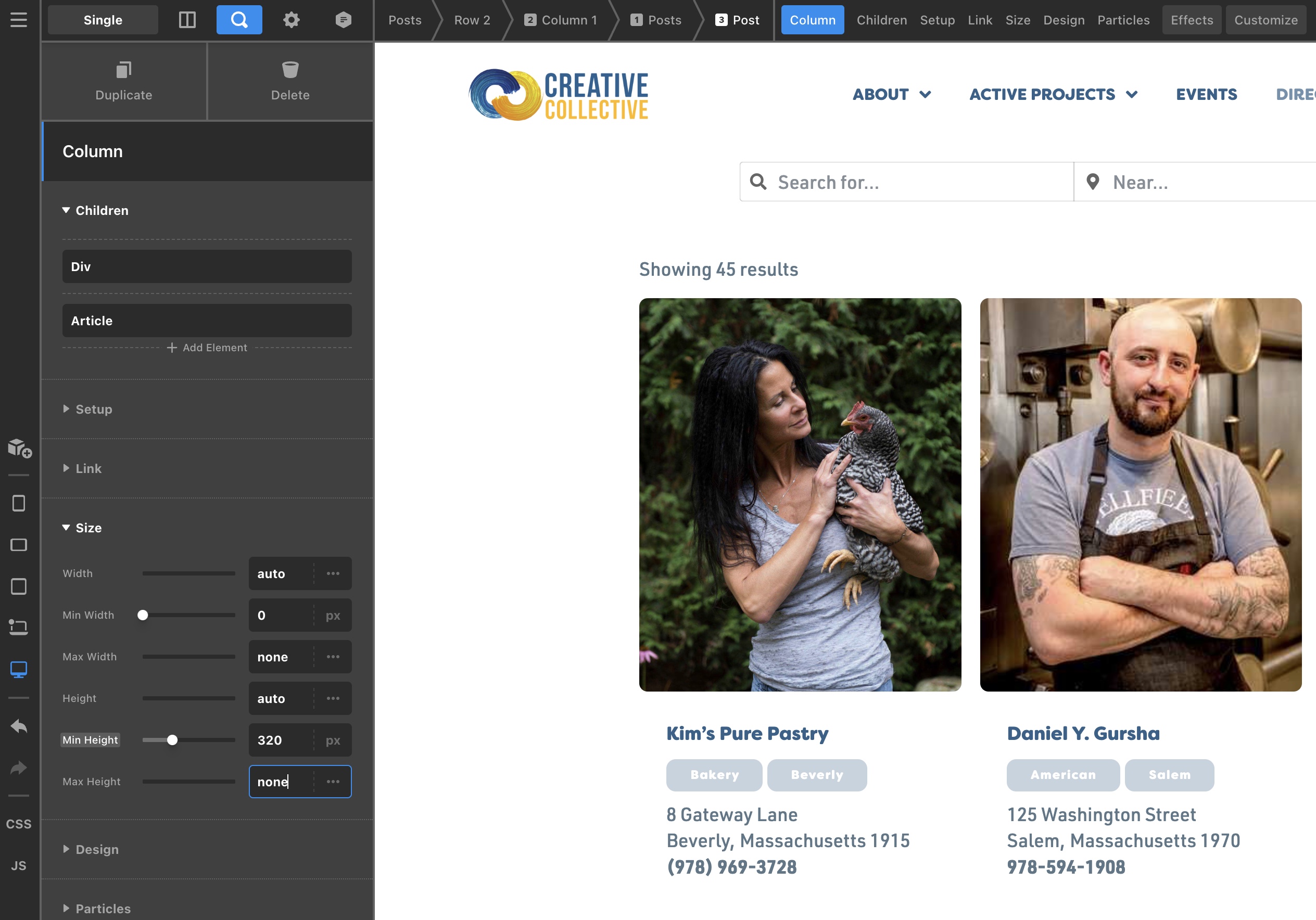Click Add Element link
This screenshot has height=920, width=1316.
(208, 348)
